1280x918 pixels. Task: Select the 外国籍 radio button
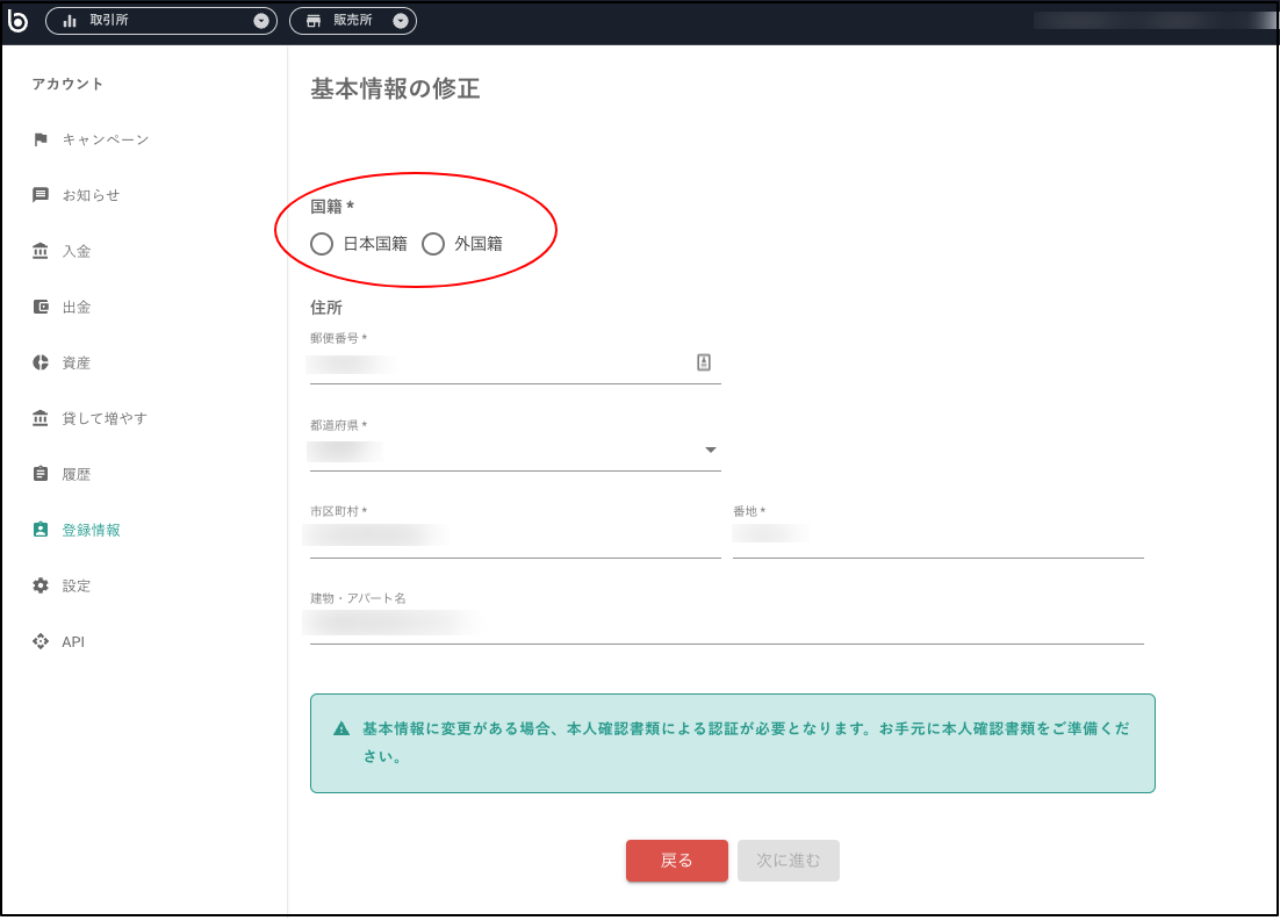tap(432, 244)
